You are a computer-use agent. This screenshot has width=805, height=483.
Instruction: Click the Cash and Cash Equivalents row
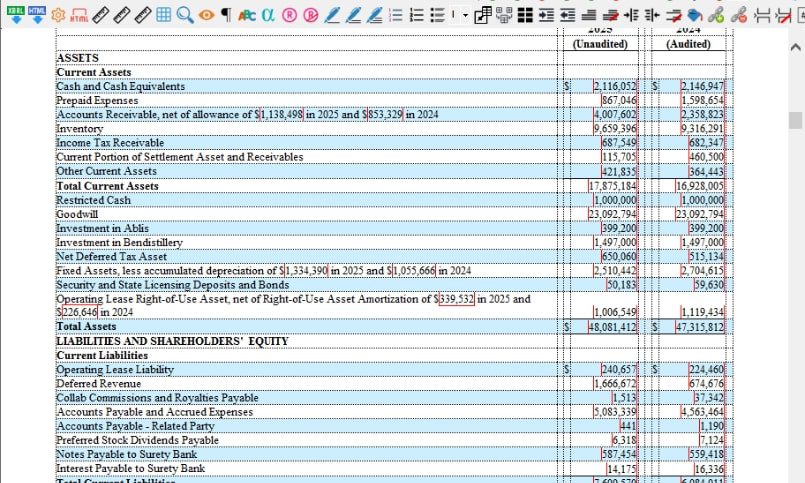pyautogui.click(x=120, y=86)
